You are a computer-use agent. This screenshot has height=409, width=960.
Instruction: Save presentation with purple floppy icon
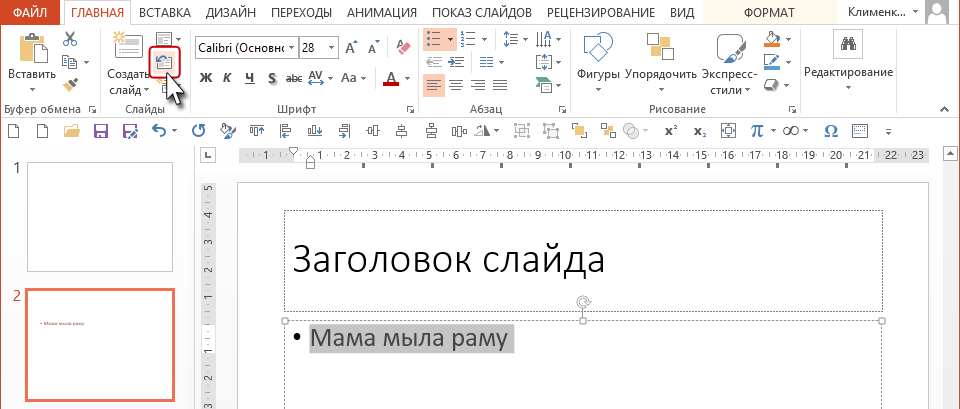100,131
